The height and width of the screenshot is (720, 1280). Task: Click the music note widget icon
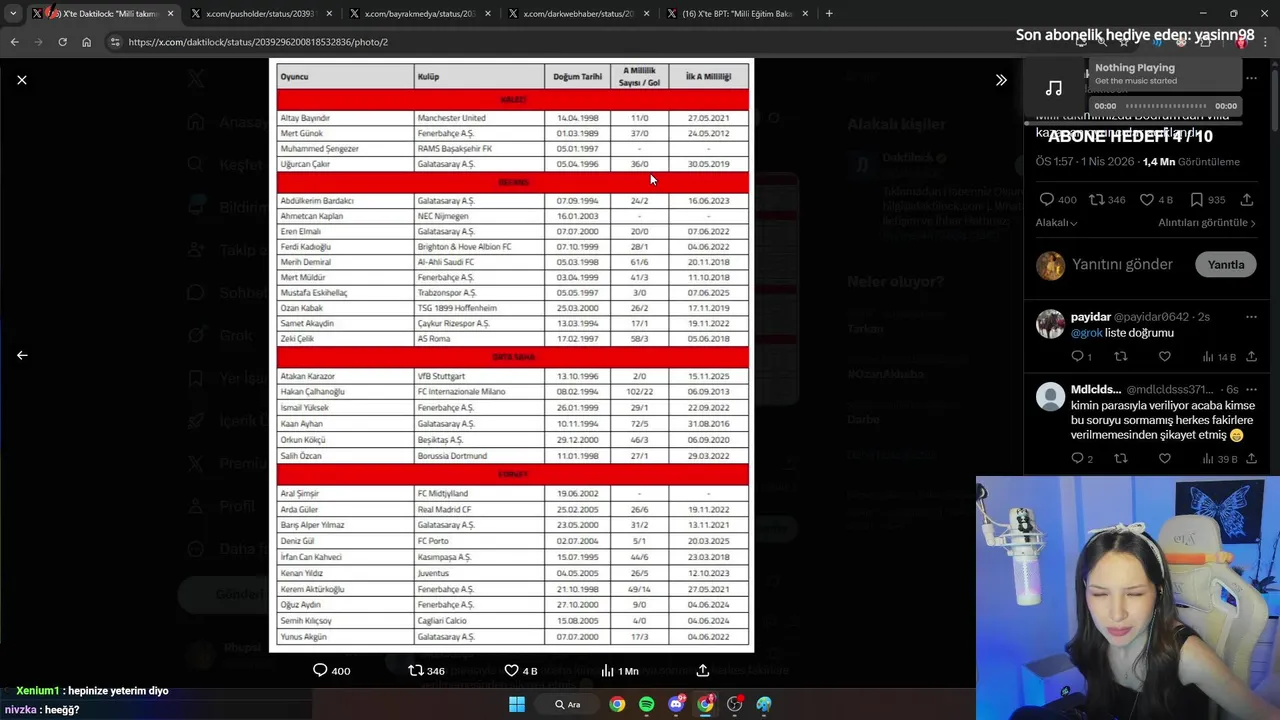tap(1054, 89)
